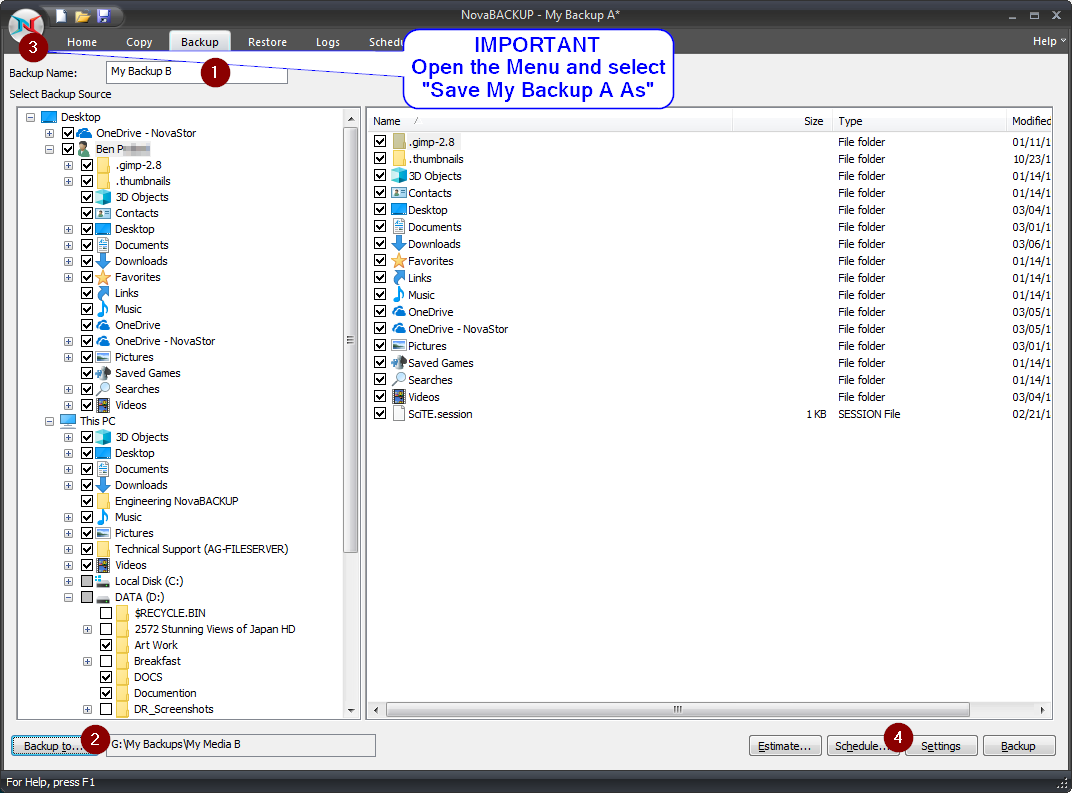Start the job with Backup button
This screenshot has width=1072, height=793.
point(1019,746)
